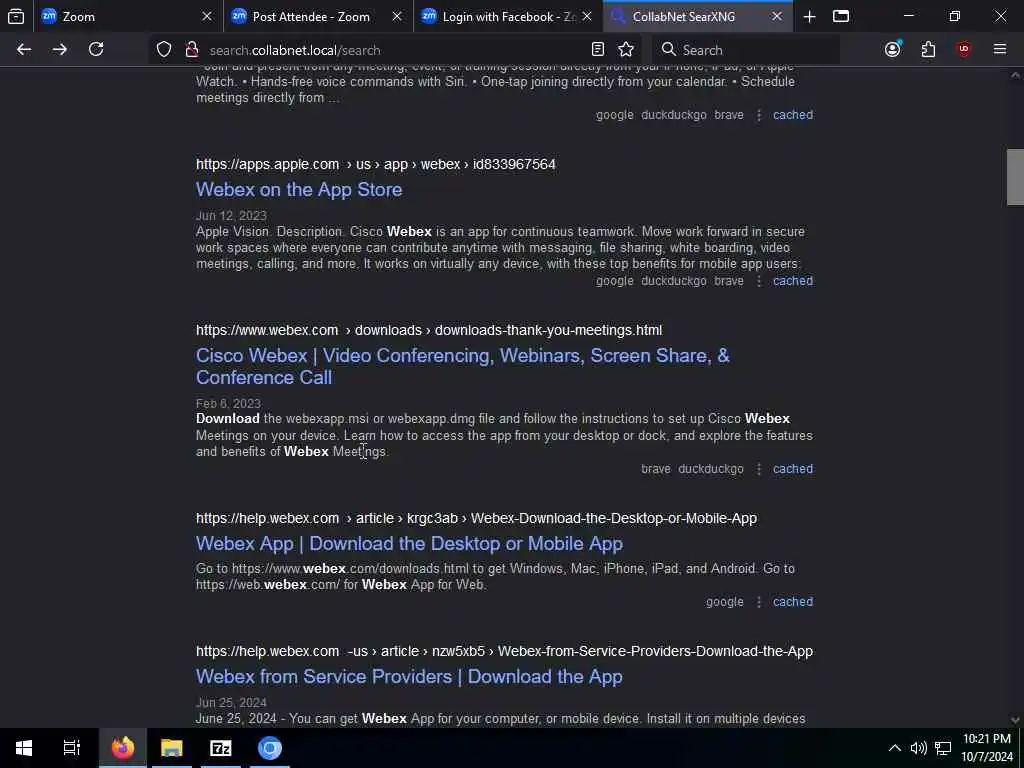1024x768 pixels.
Task: Open the Windows Start menu
Action: [24, 748]
